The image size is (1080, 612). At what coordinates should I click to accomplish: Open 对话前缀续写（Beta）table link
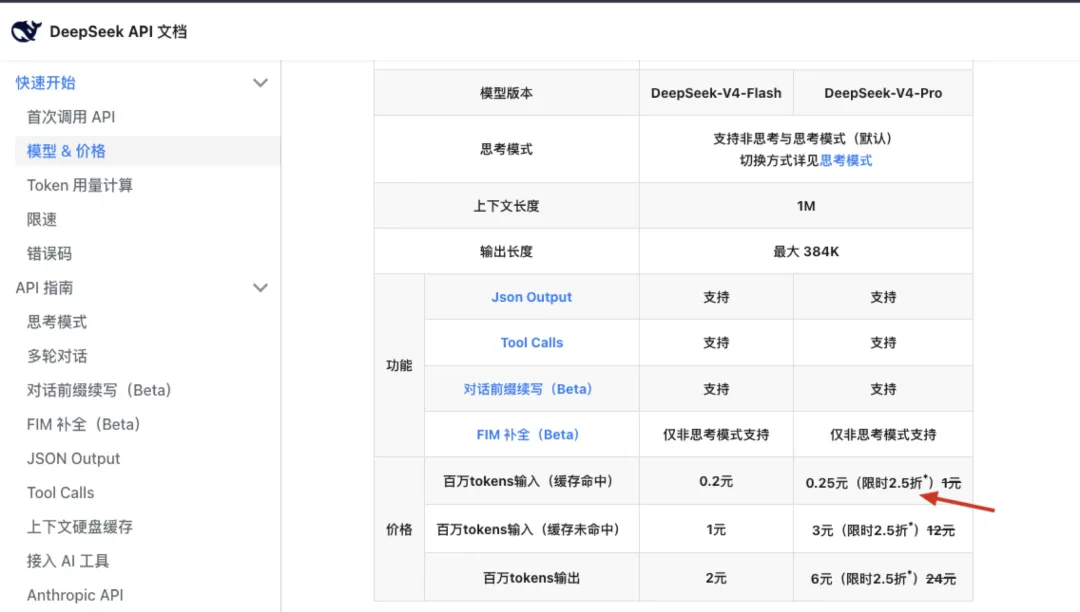tap(528, 389)
